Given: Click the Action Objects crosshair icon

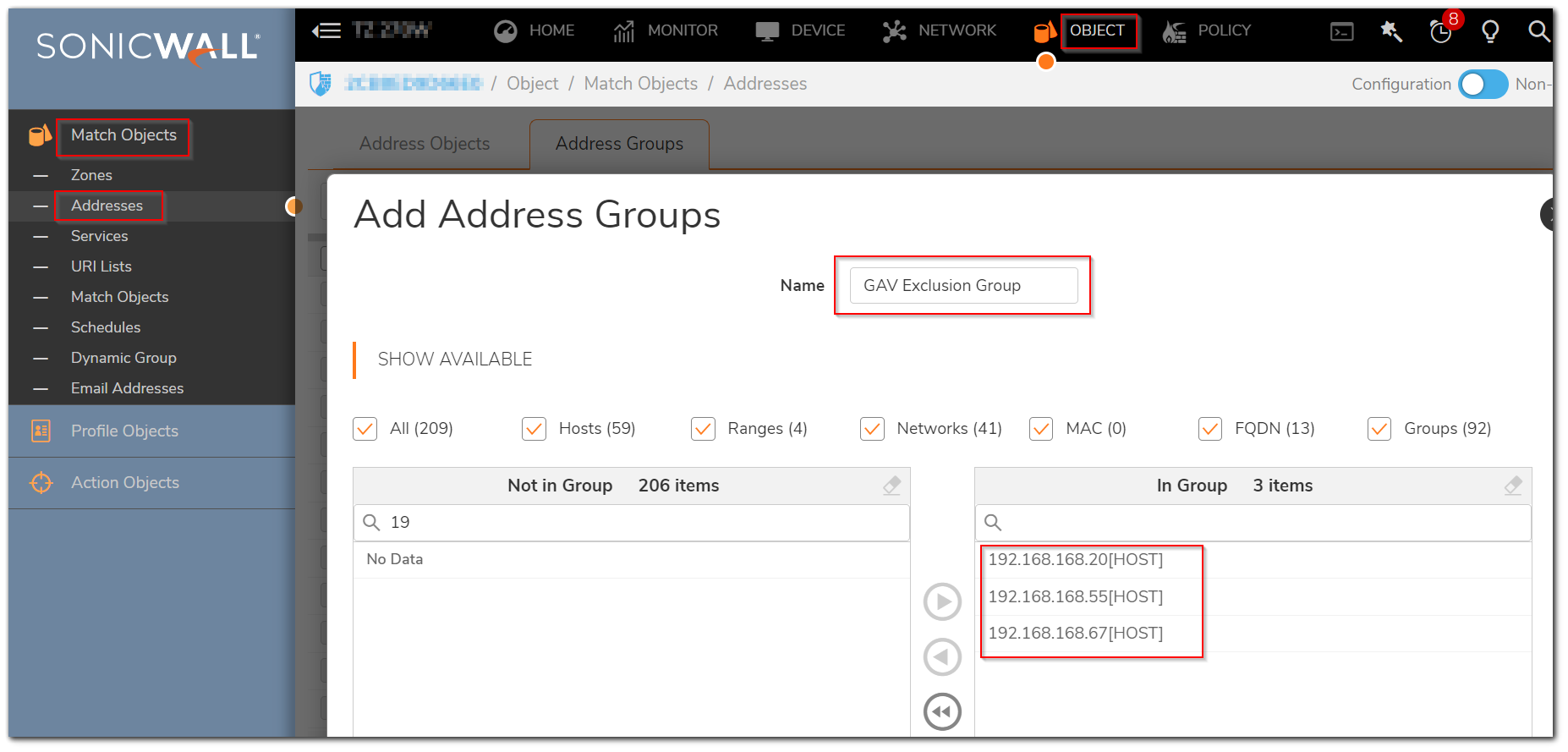Looking at the screenshot, I should (x=41, y=482).
